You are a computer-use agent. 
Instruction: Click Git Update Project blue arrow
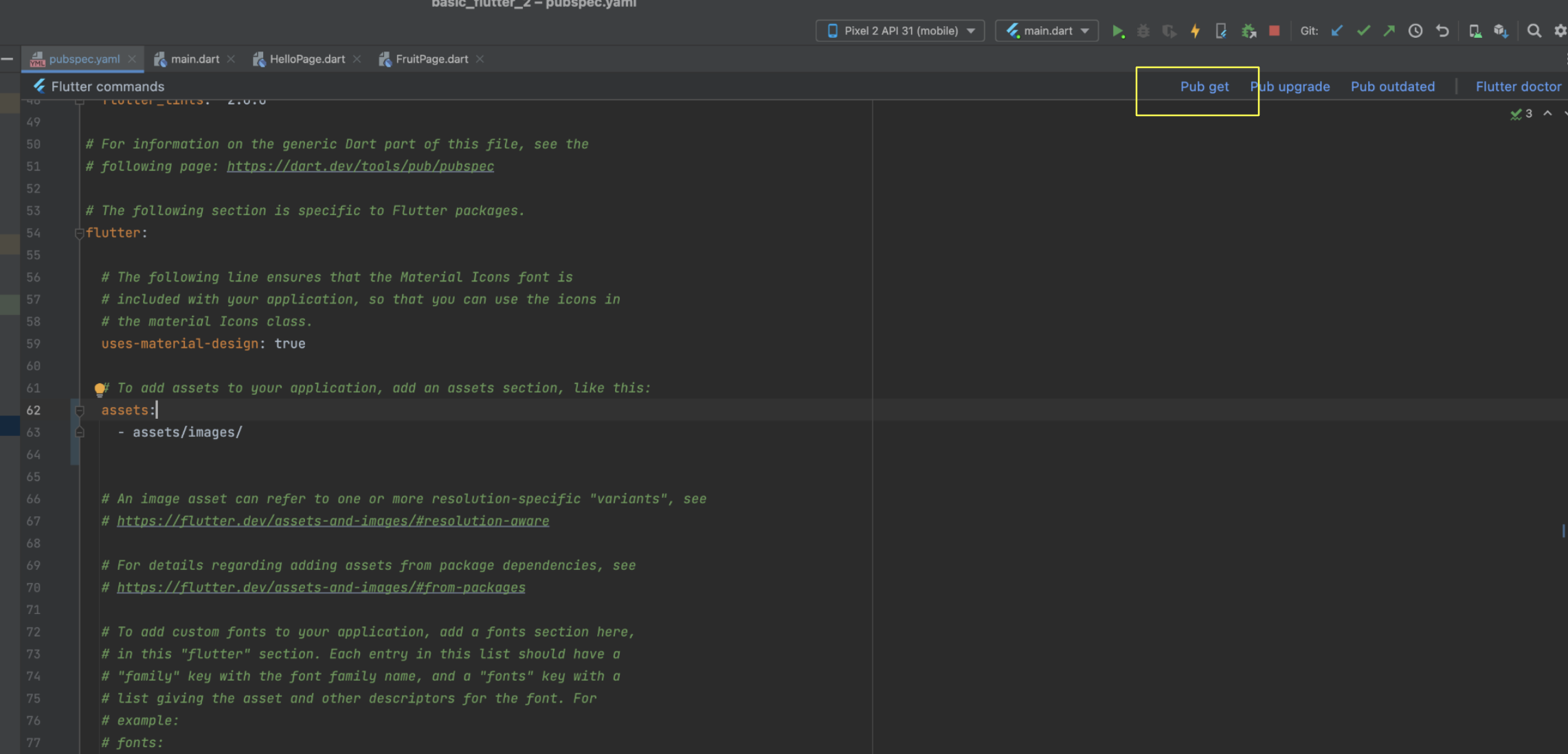(1336, 31)
